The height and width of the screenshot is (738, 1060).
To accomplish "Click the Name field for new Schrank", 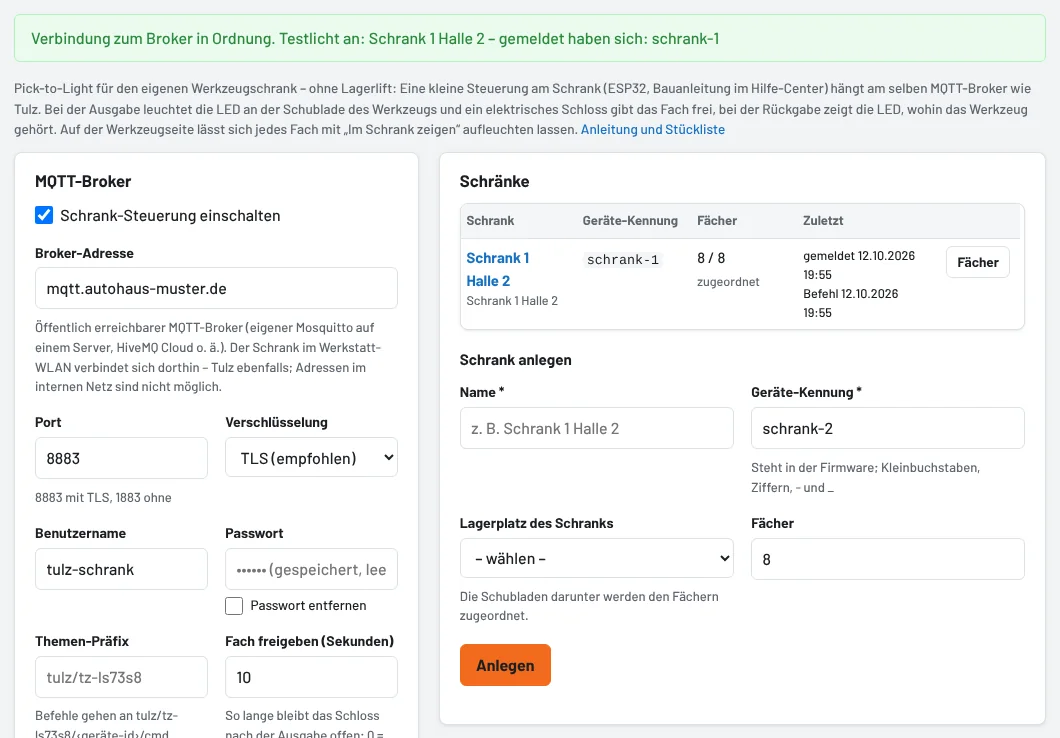I will pos(596,428).
